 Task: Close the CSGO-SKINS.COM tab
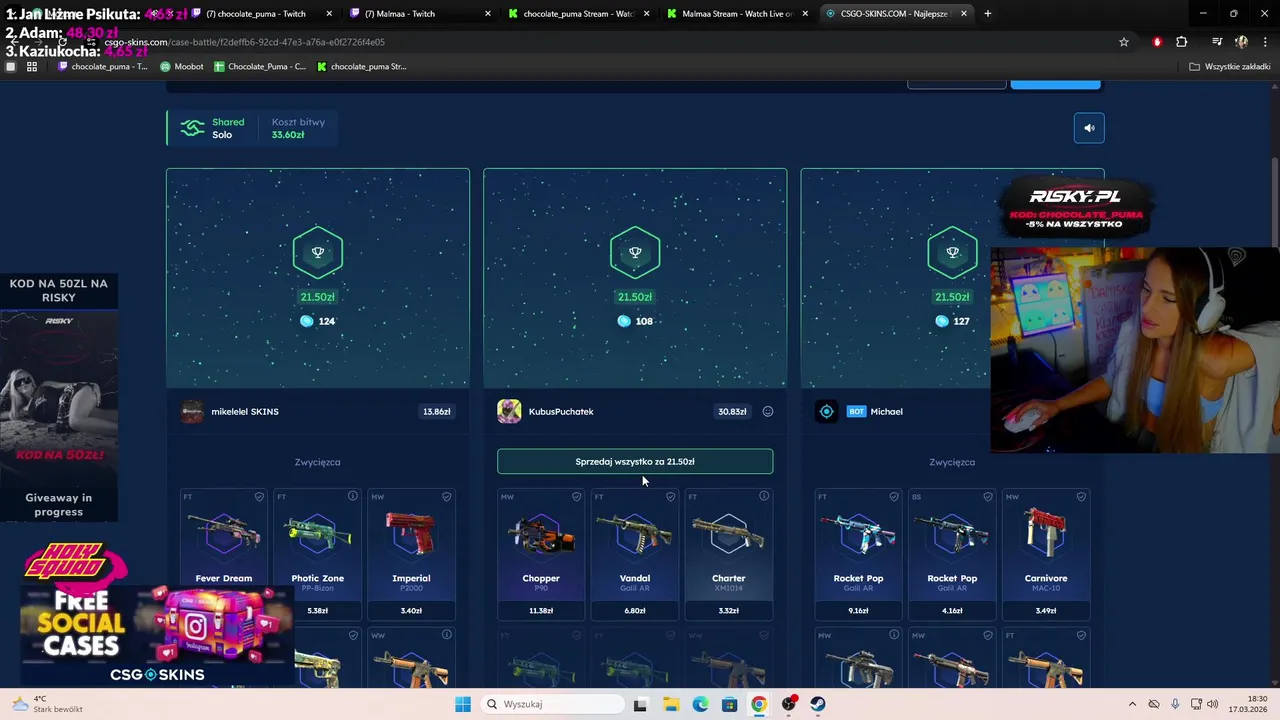click(x=964, y=14)
